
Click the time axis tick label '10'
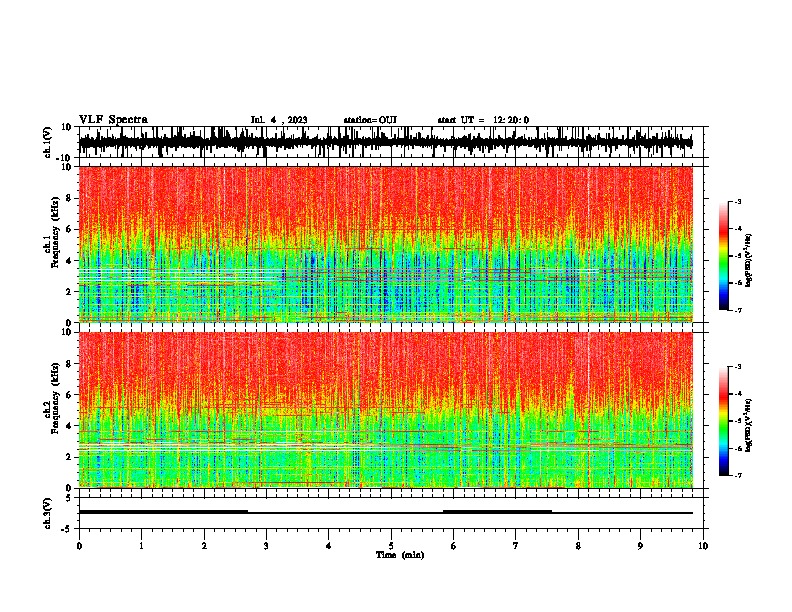(703, 546)
